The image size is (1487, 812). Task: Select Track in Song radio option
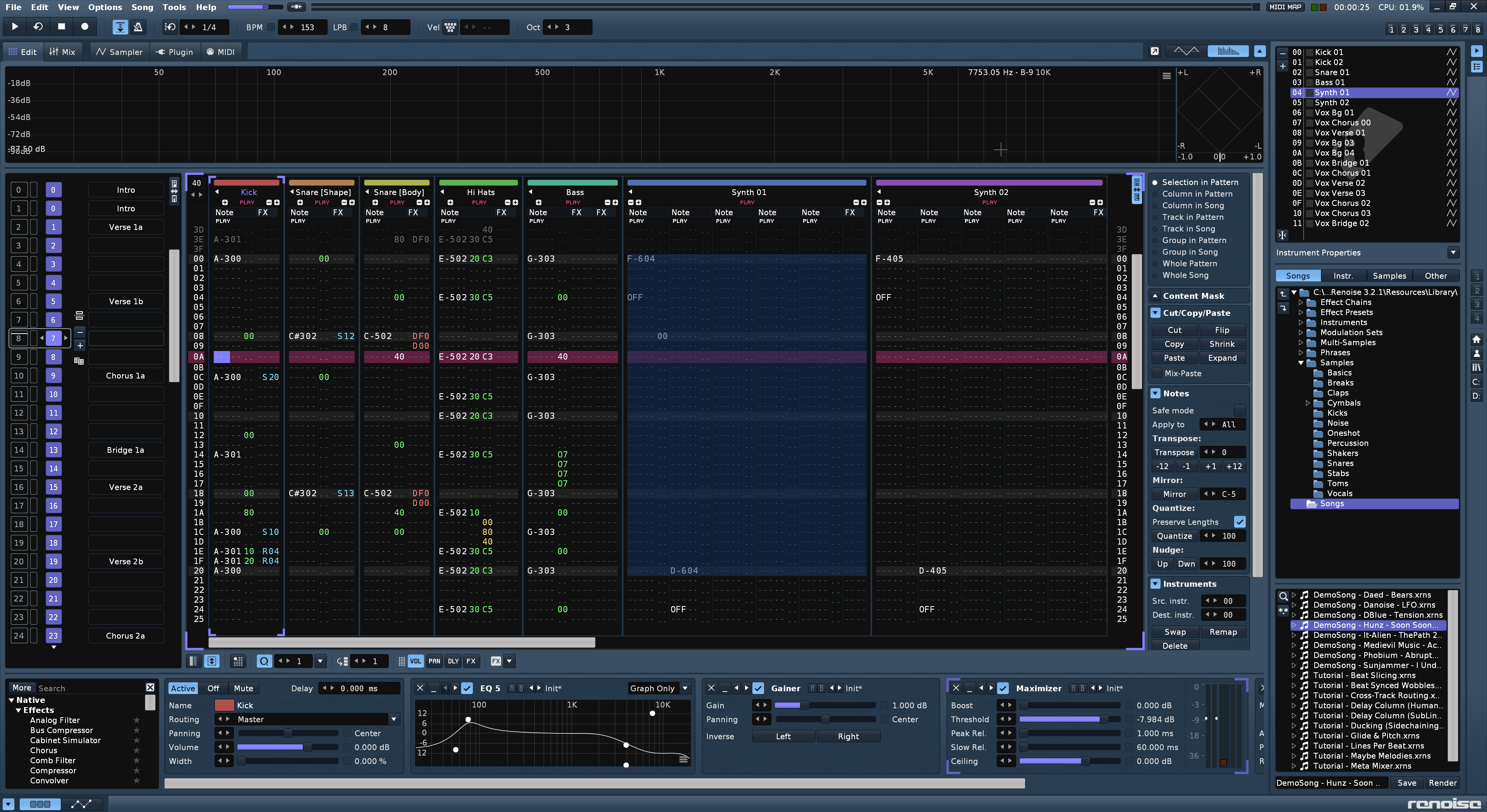coord(1188,228)
